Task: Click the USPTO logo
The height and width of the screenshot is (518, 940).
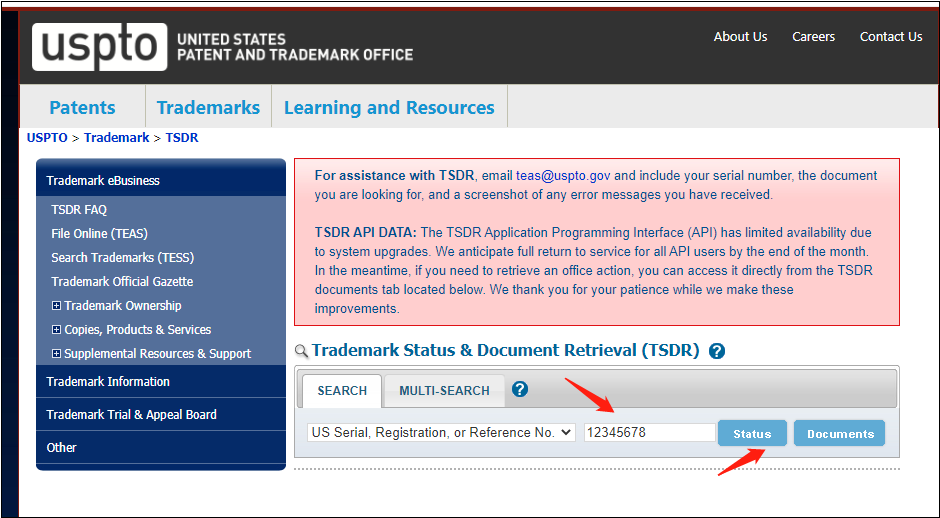Action: (x=99, y=46)
